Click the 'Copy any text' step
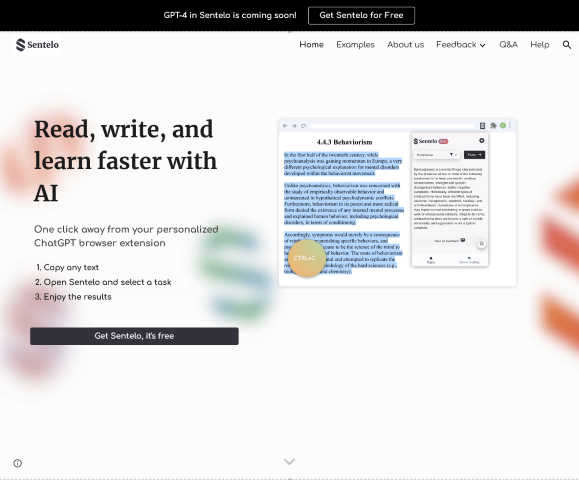The width and height of the screenshot is (579, 480). 71,267
